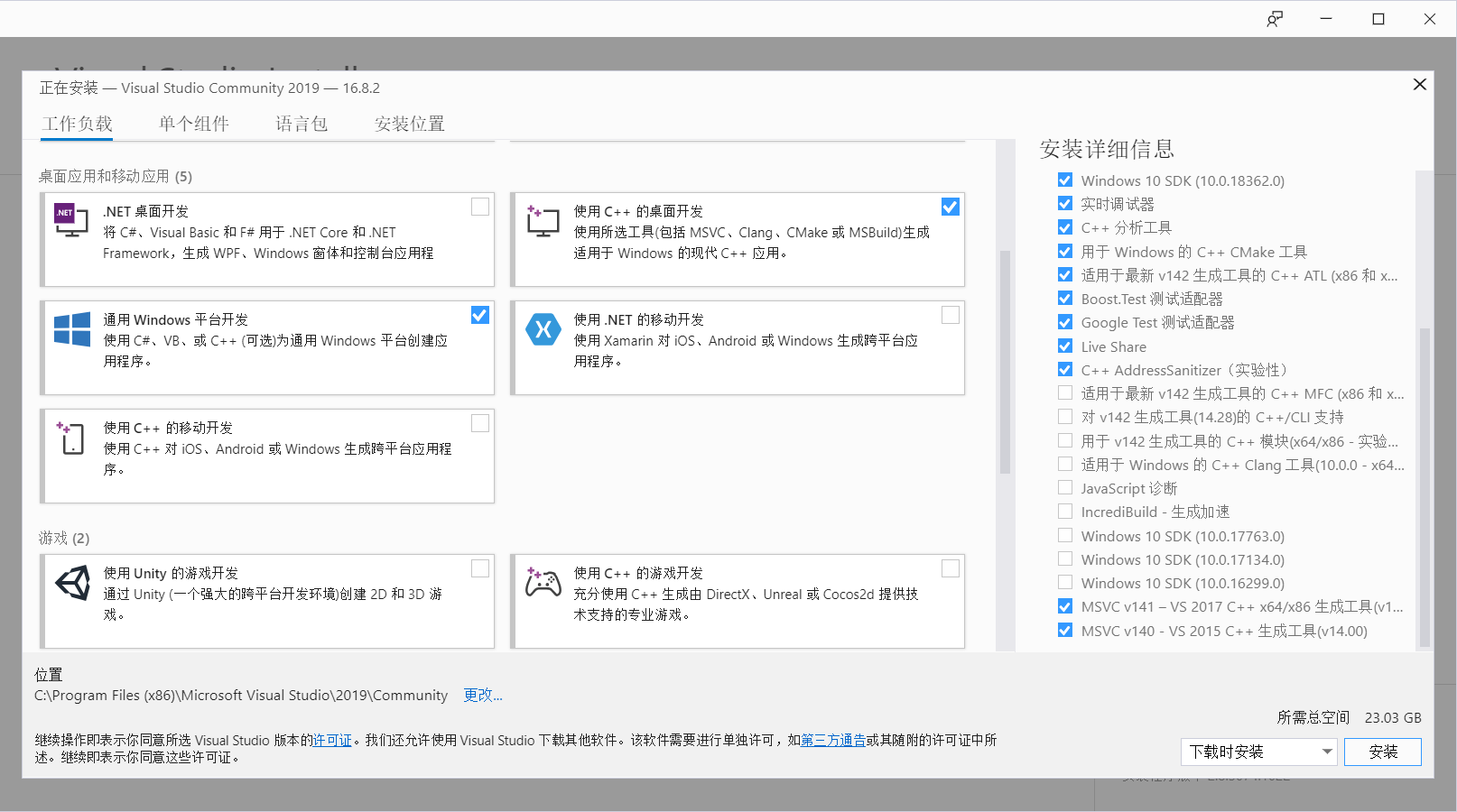Uncheck 用于 Windows 的 C++ CMake 工具

[x=1065, y=251]
